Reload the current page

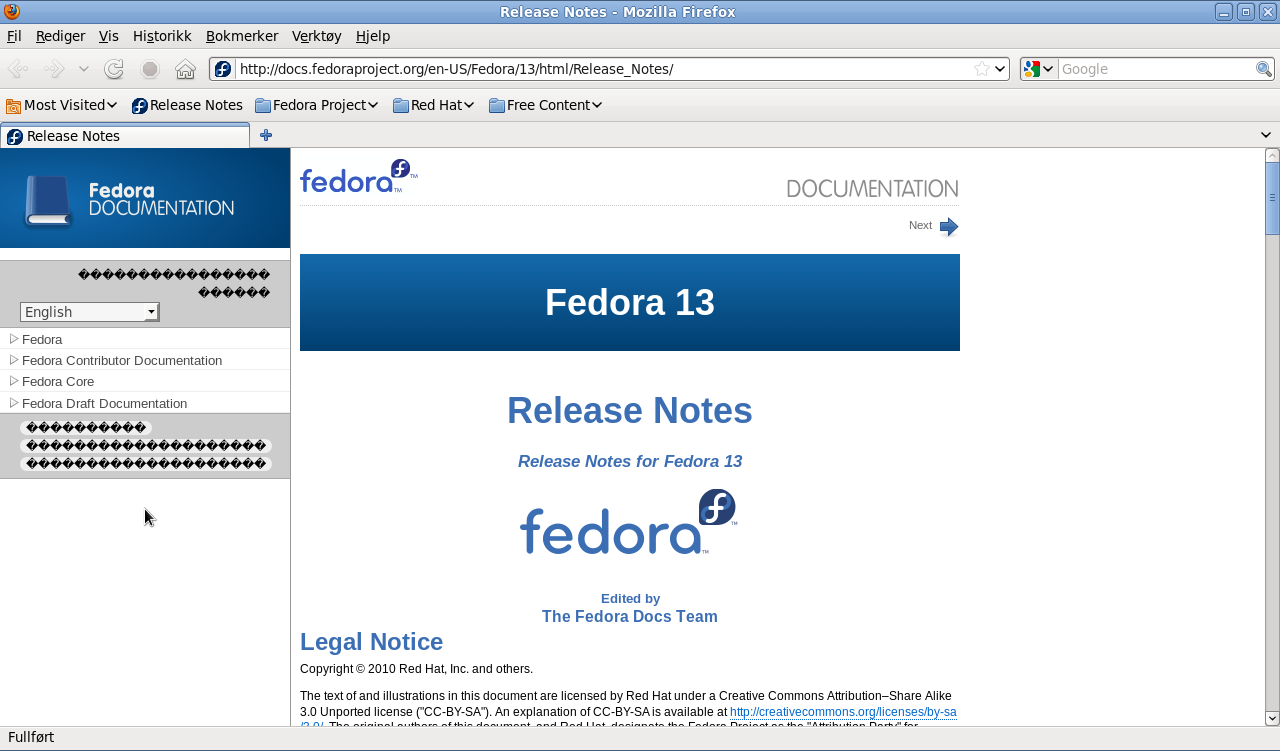(114, 69)
